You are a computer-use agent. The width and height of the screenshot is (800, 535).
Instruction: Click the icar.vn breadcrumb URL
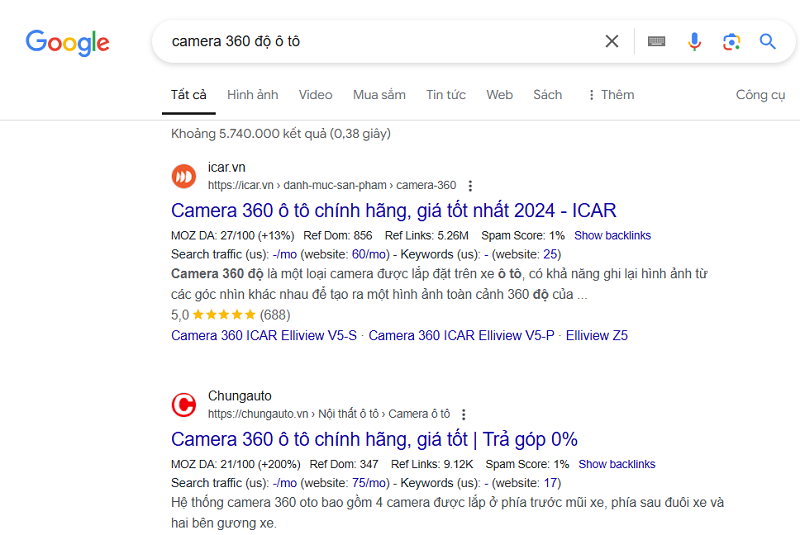[332, 185]
